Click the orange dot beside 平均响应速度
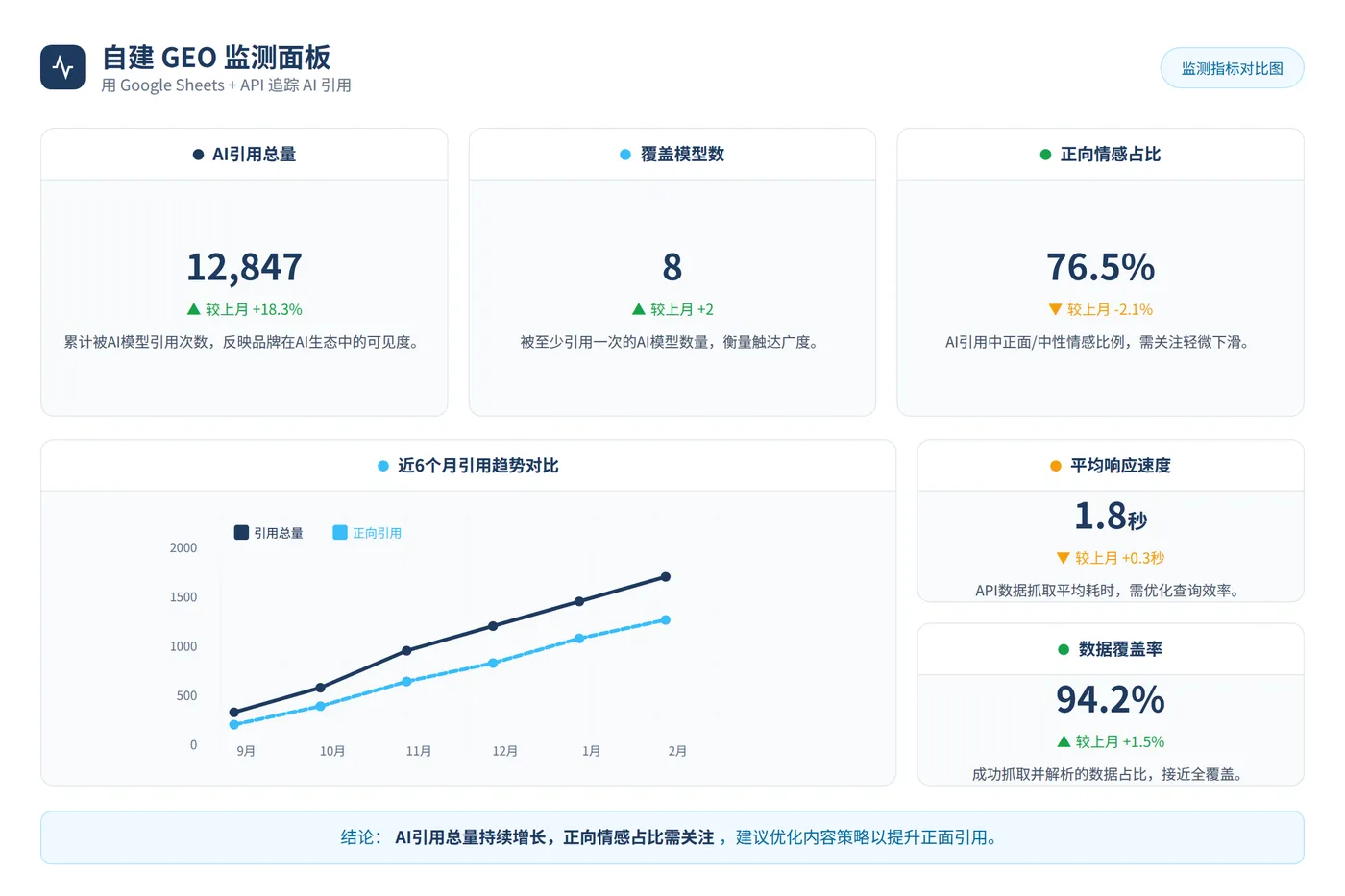This screenshot has width=1345, height=896. (1056, 466)
